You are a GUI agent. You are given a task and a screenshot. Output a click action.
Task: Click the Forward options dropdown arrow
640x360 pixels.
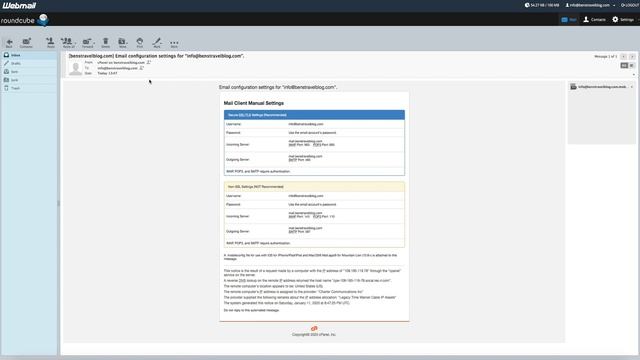coord(94,42)
